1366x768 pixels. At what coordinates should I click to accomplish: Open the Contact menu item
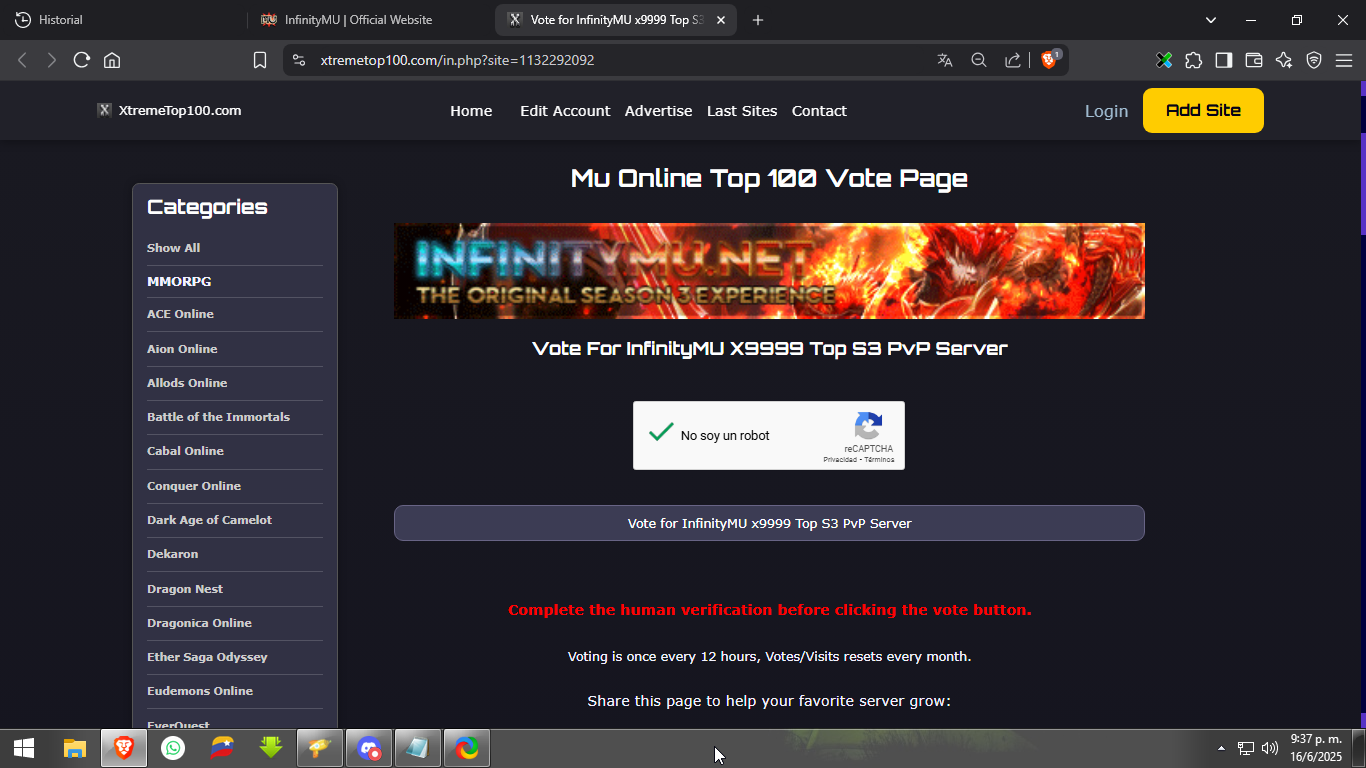(x=819, y=111)
